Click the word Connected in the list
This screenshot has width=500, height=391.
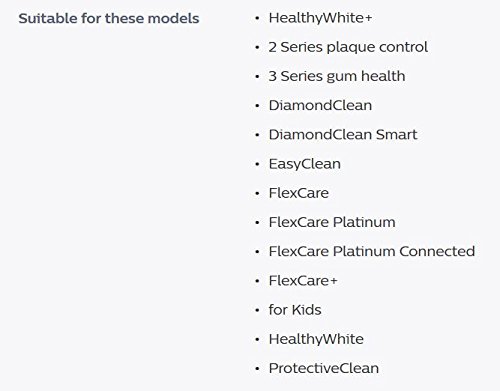point(437,251)
